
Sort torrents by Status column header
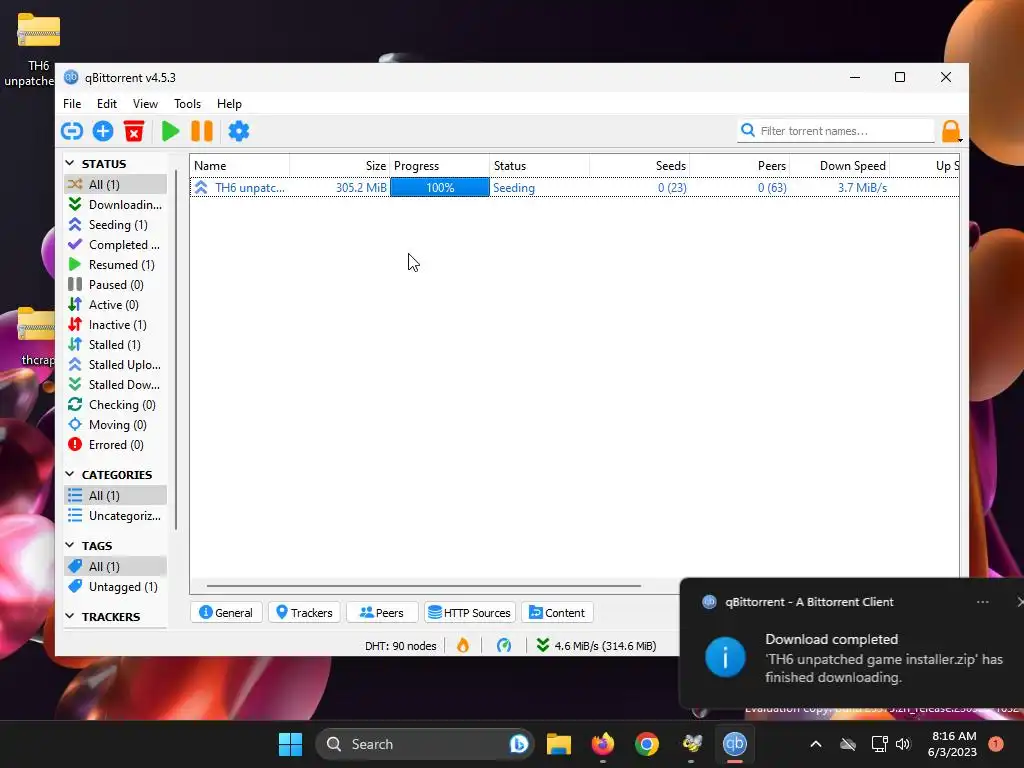(x=539, y=166)
